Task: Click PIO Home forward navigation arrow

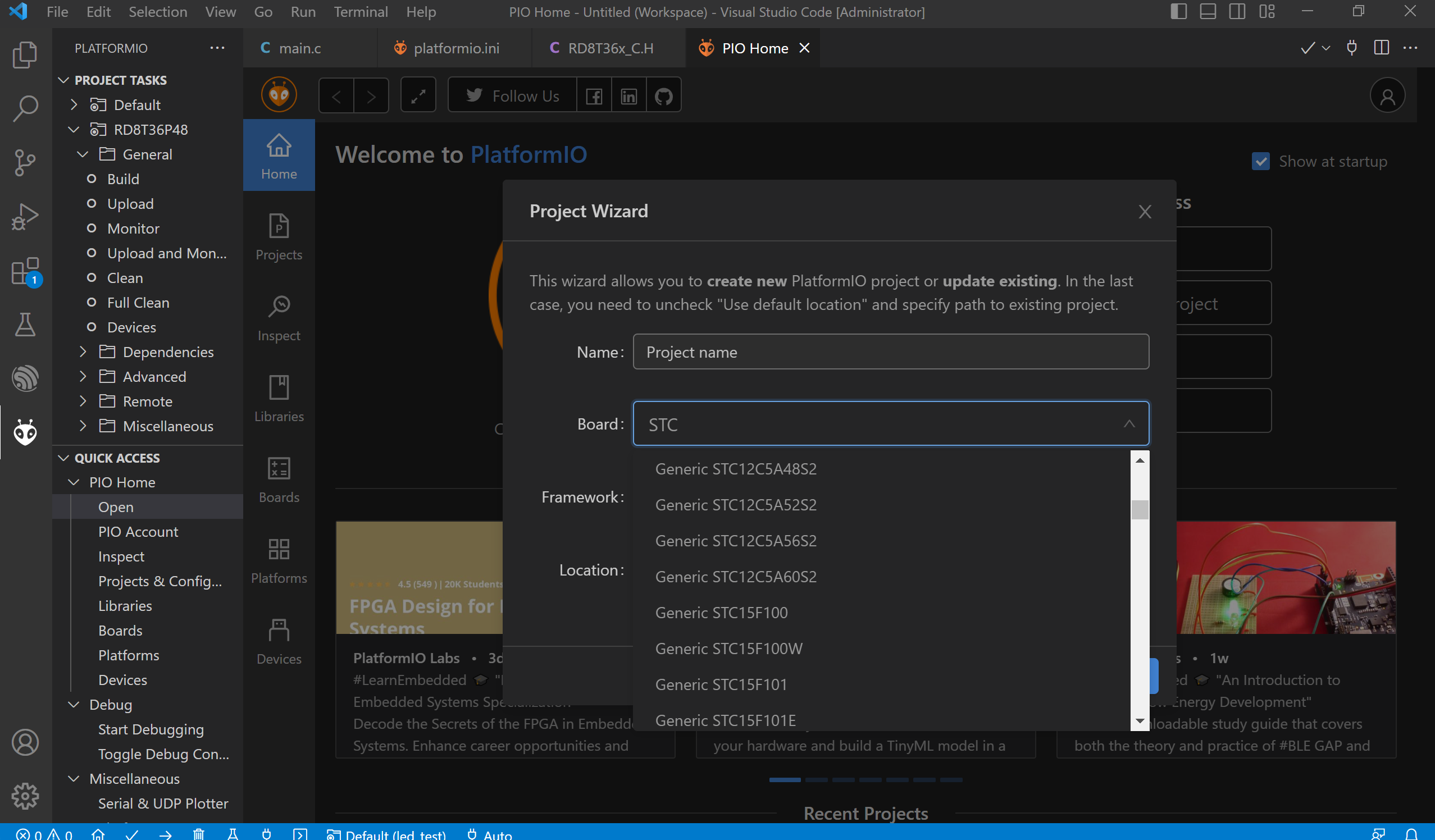Action: click(x=371, y=96)
